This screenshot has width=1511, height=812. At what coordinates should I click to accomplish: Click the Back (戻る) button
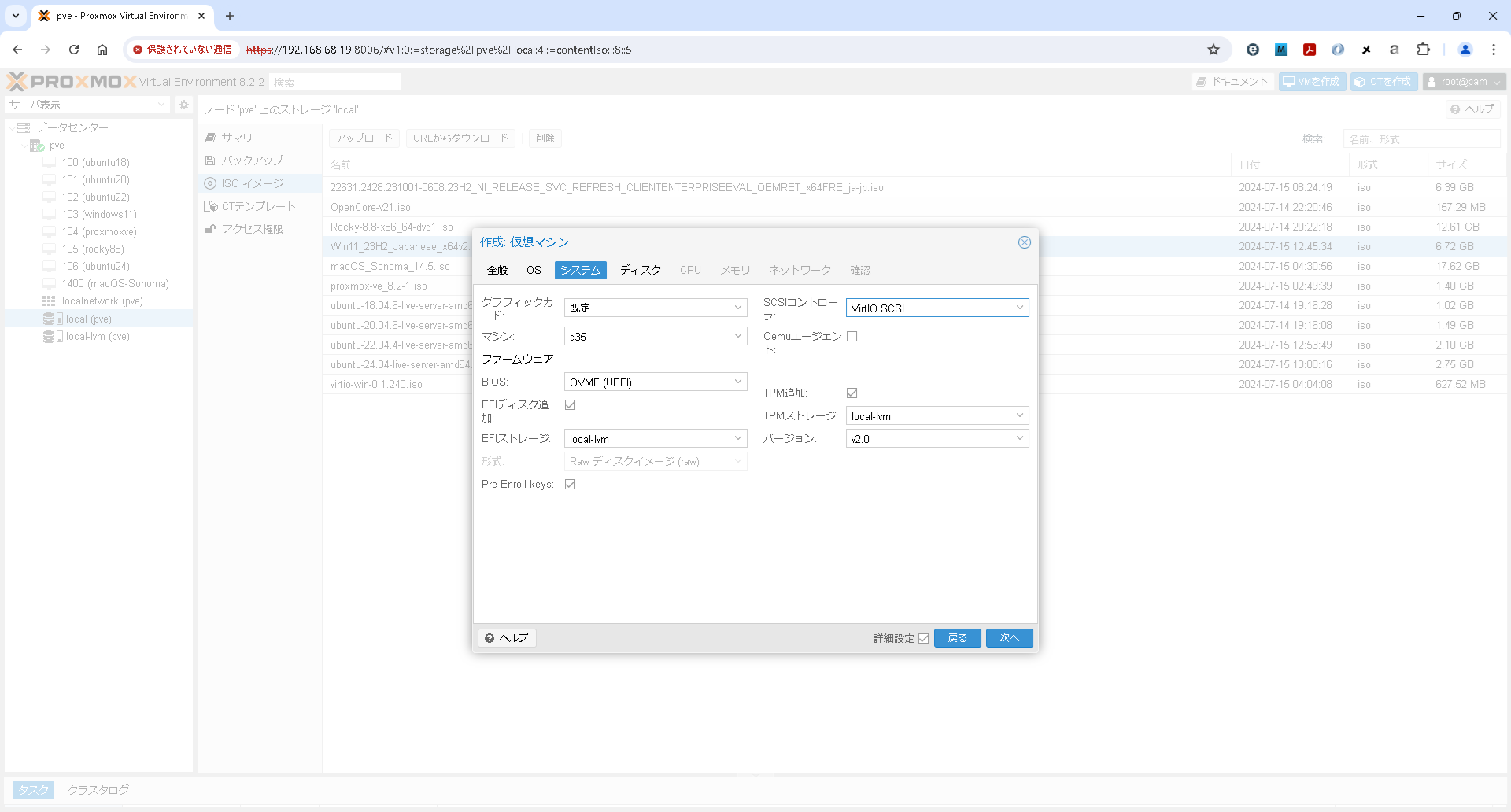pyautogui.click(x=957, y=638)
